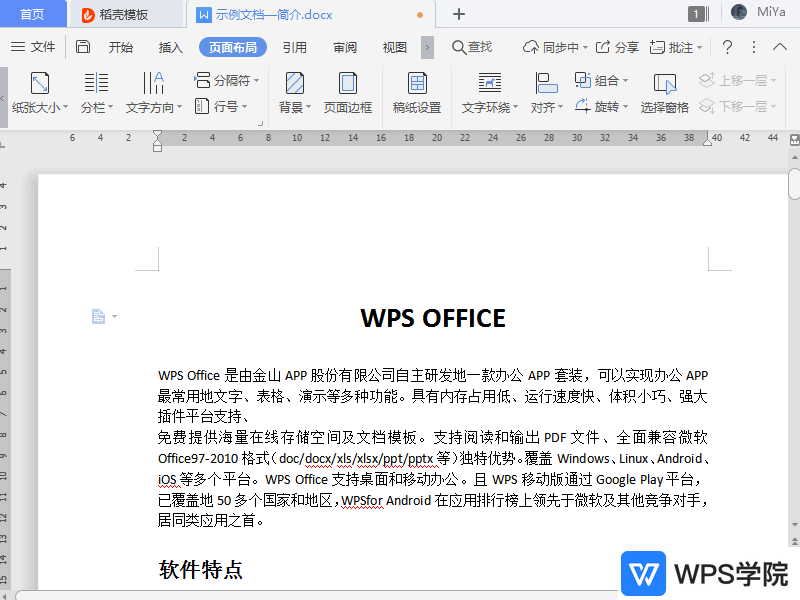Collapse the ribbon with the chevron toggle
800x600 pixels.
point(780,46)
